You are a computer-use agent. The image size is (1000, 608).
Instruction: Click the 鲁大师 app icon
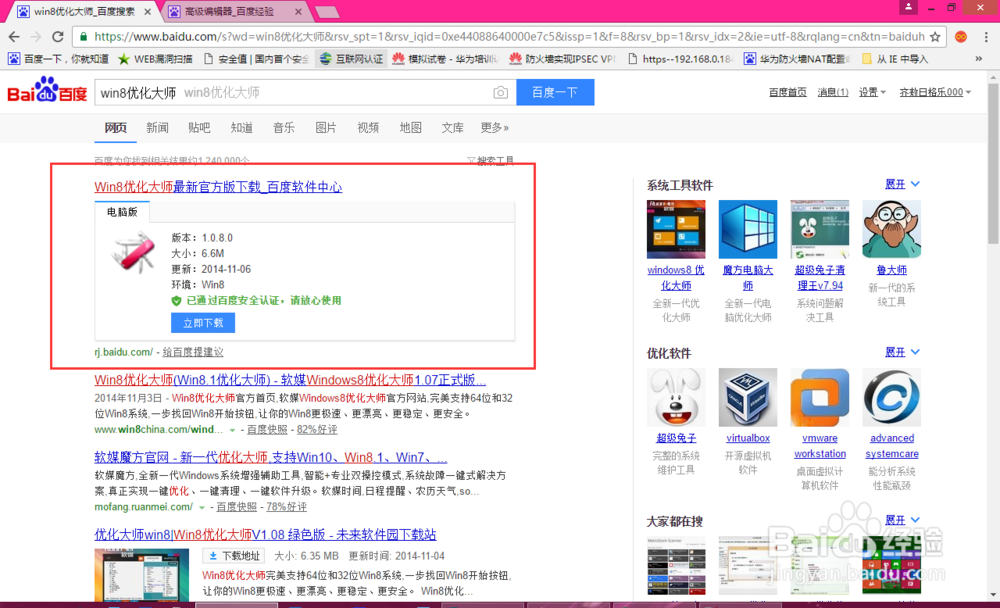[x=891, y=229]
